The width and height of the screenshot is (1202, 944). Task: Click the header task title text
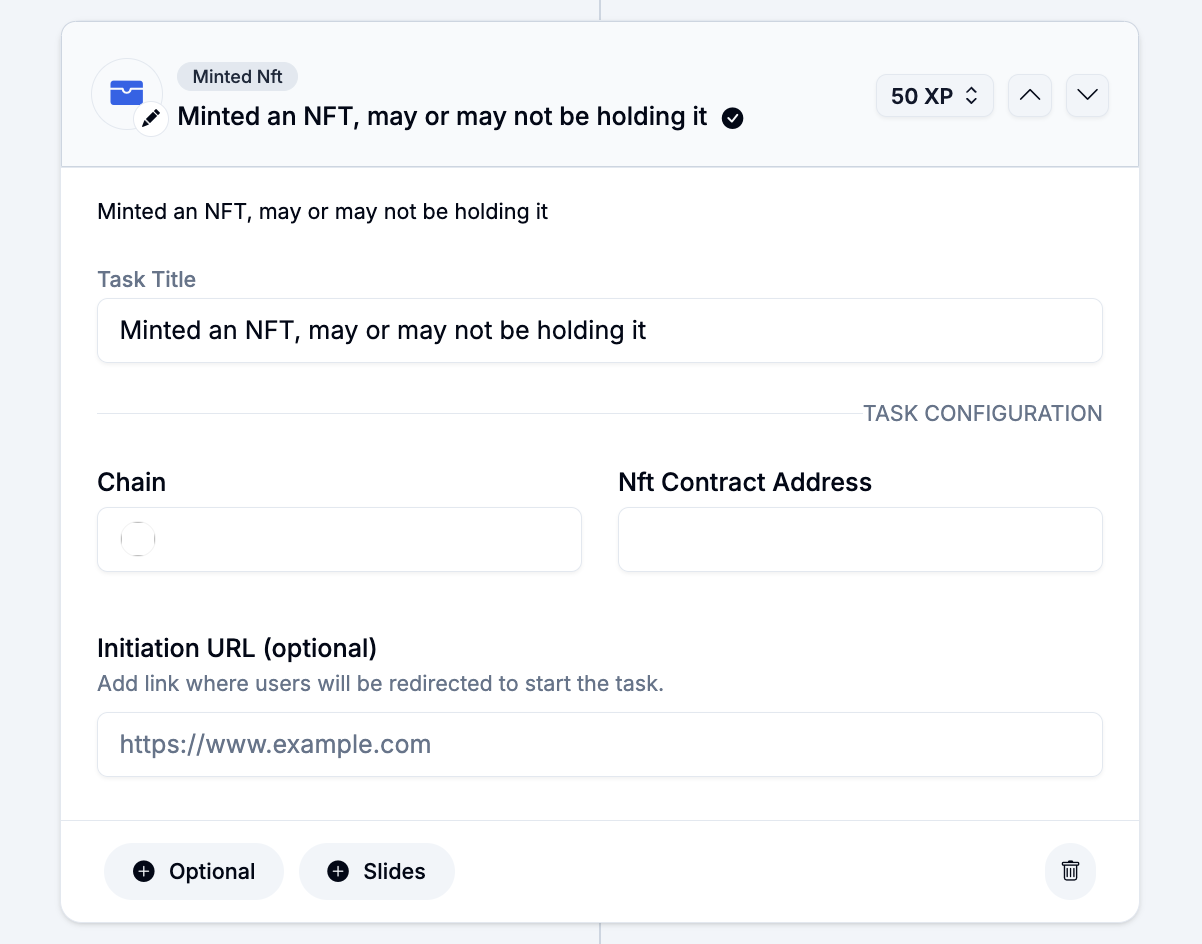442,117
